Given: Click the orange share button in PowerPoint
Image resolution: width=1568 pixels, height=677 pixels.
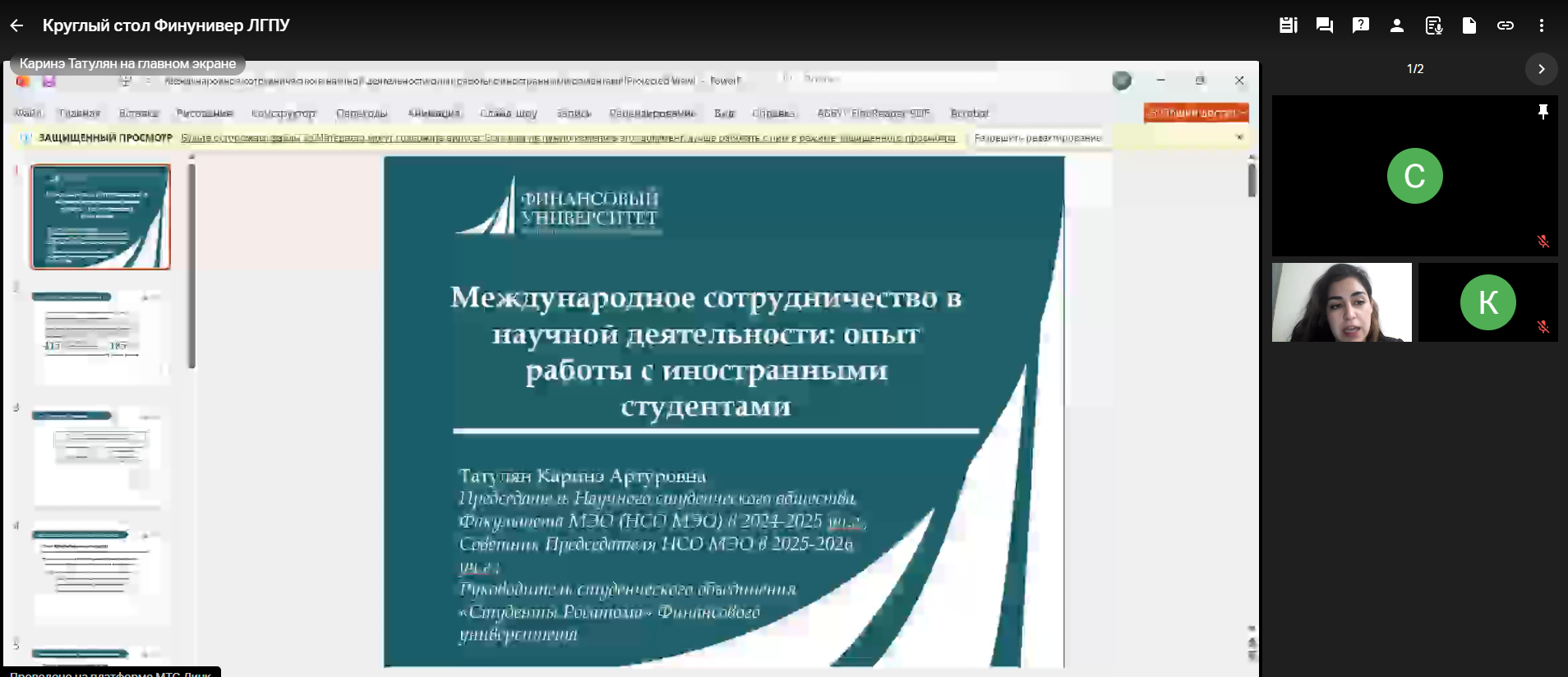Looking at the screenshot, I should (1196, 113).
